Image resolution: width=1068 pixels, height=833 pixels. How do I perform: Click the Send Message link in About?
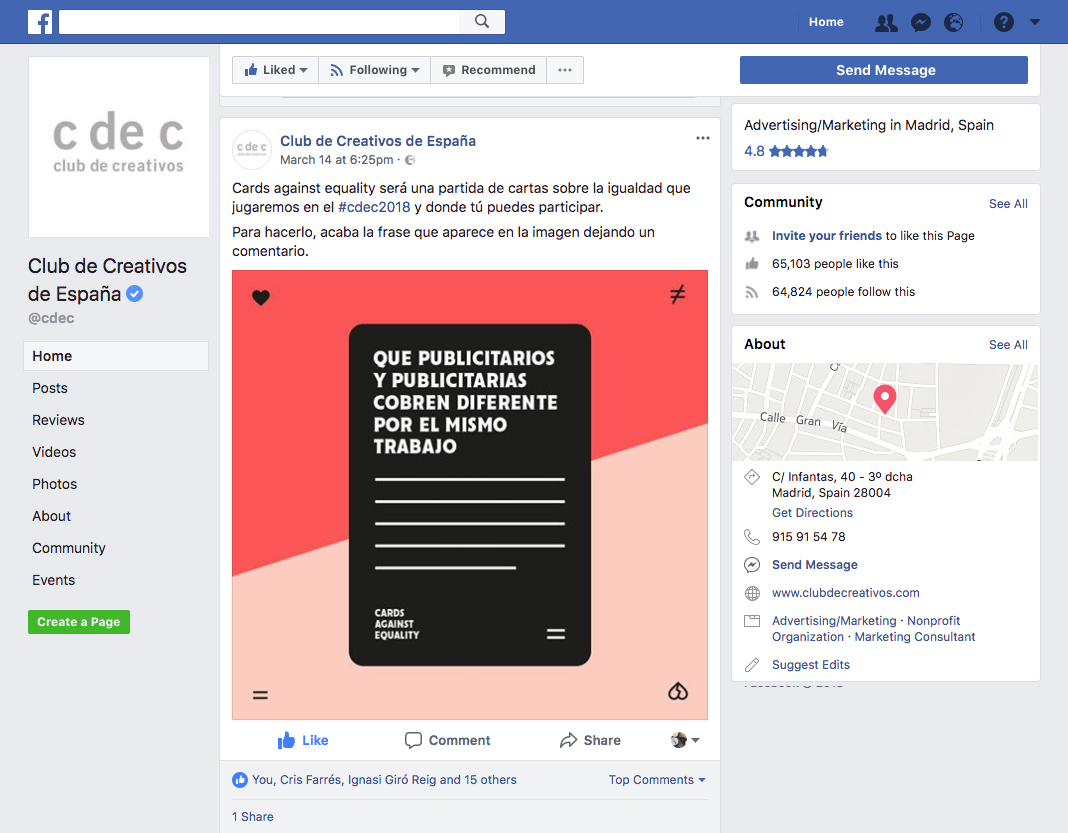(x=815, y=565)
